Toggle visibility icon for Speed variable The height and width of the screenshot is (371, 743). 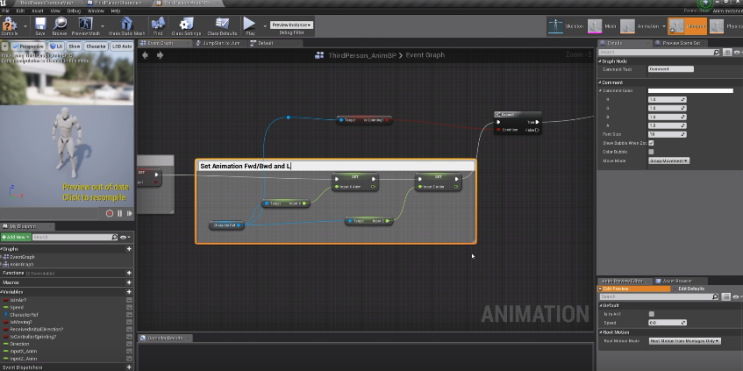pos(129,308)
